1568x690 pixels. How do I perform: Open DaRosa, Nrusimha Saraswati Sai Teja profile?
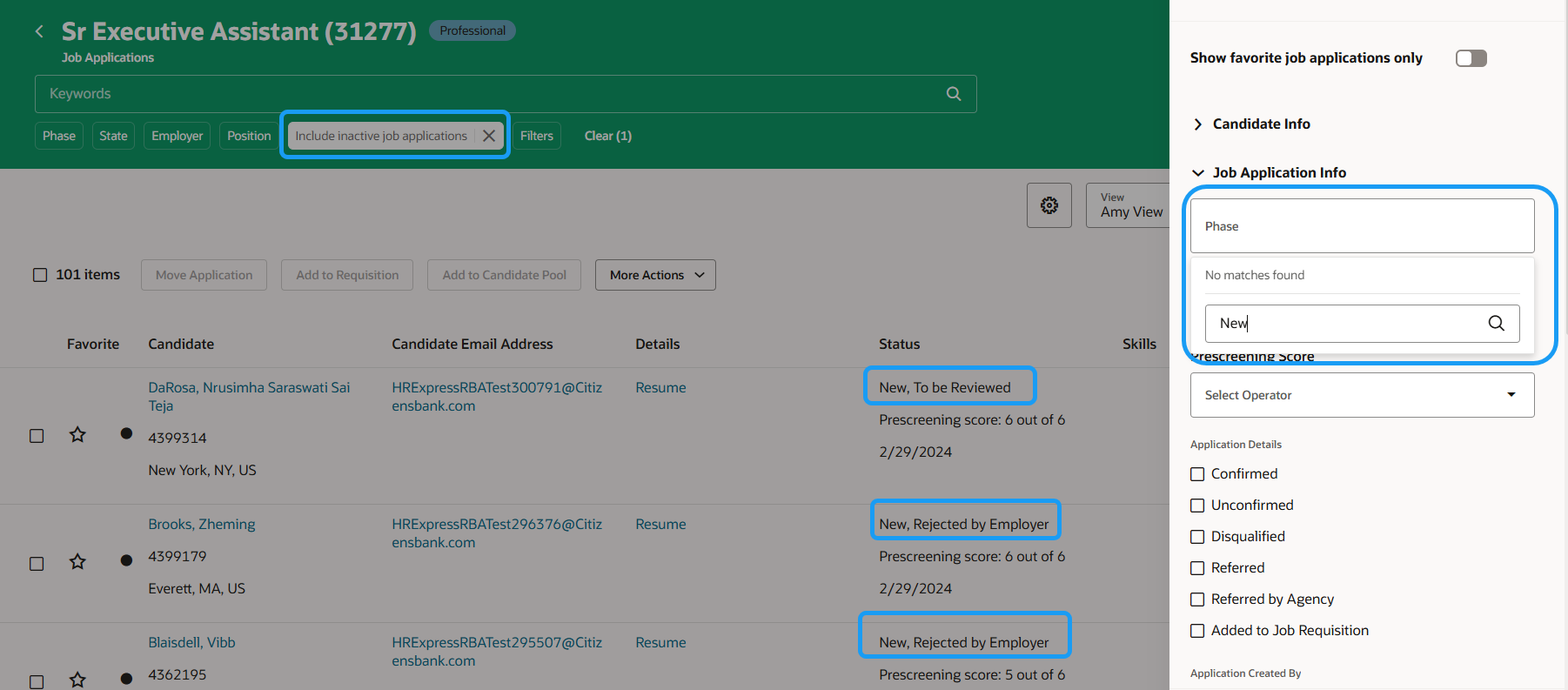tap(249, 397)
